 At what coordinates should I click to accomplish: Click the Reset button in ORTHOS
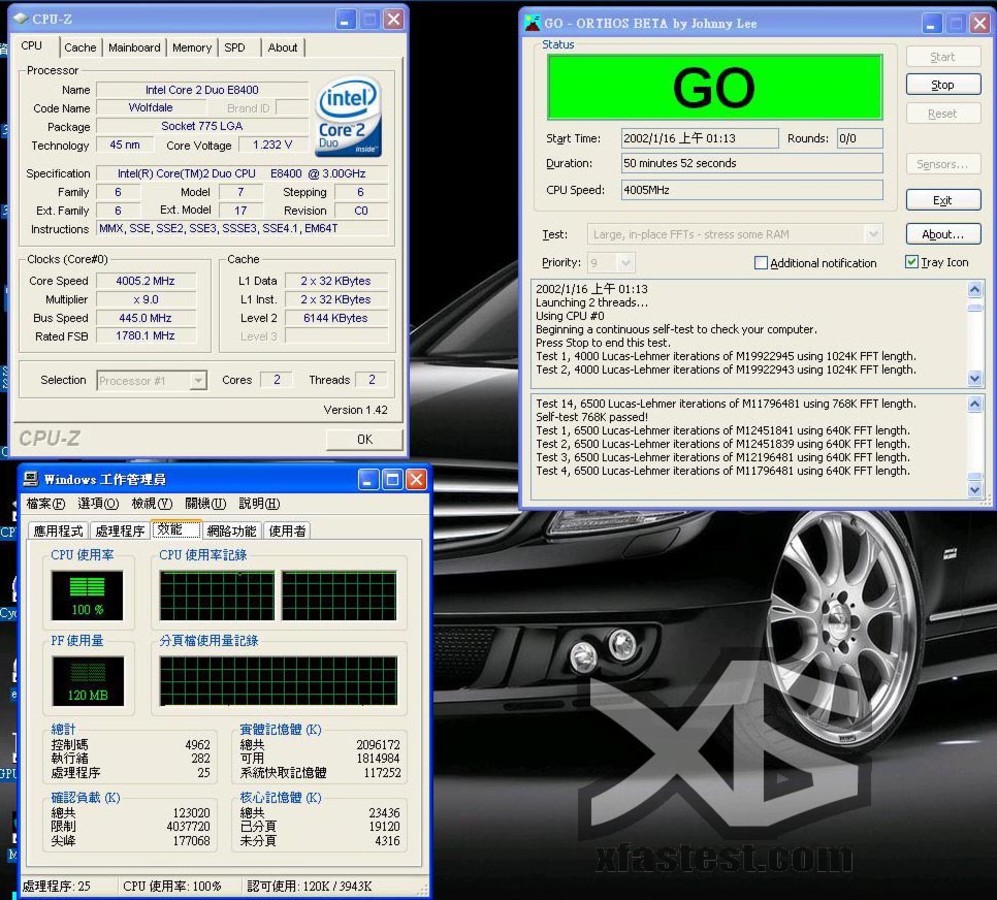943,114
